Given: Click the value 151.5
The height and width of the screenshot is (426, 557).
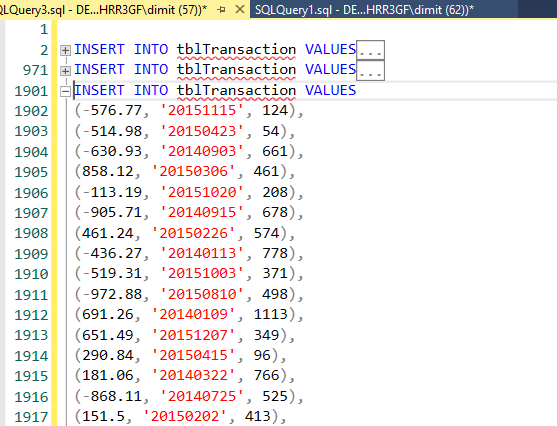Looking at the screenshot, I should (103, 416).
